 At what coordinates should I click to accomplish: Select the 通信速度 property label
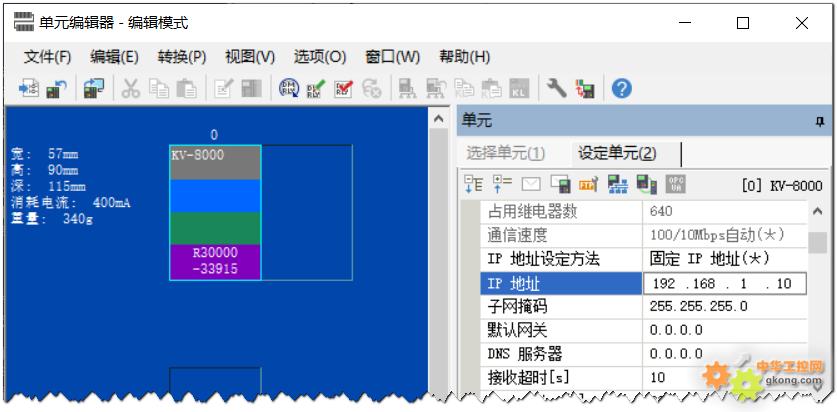[562, 235]
